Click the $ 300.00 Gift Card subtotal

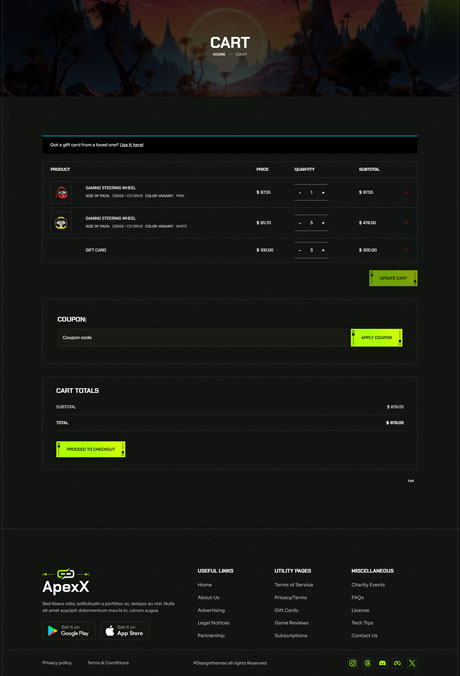[368, 250]
